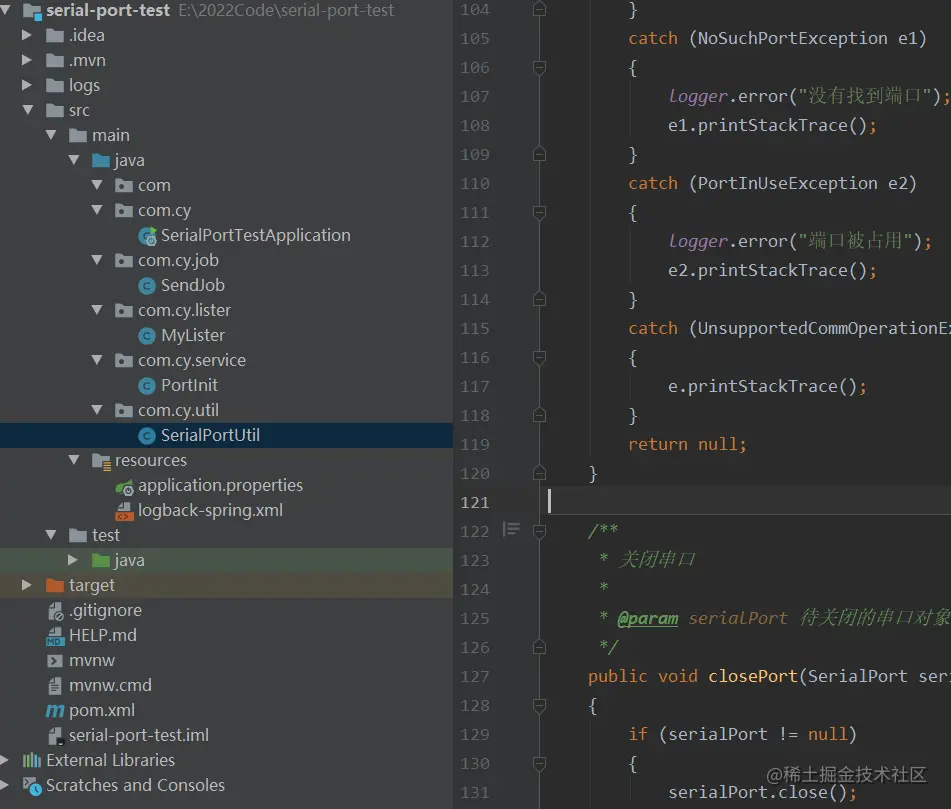Click the SerialPortUtil class icon
951x809 pixels.
(147, 435)
